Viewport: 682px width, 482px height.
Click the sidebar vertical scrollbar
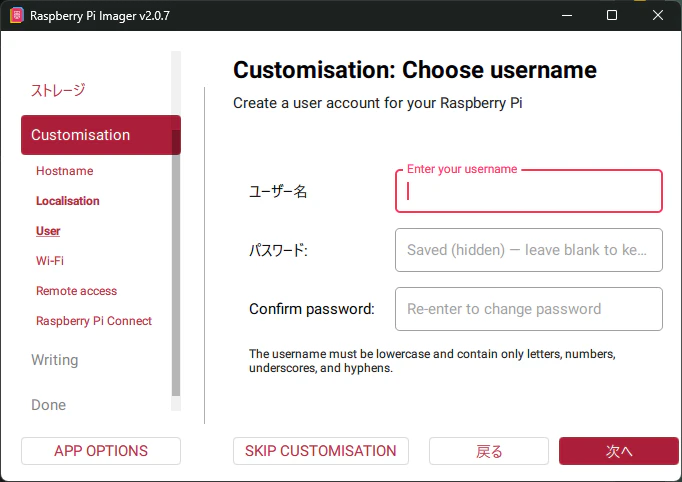tap(176, 263)
